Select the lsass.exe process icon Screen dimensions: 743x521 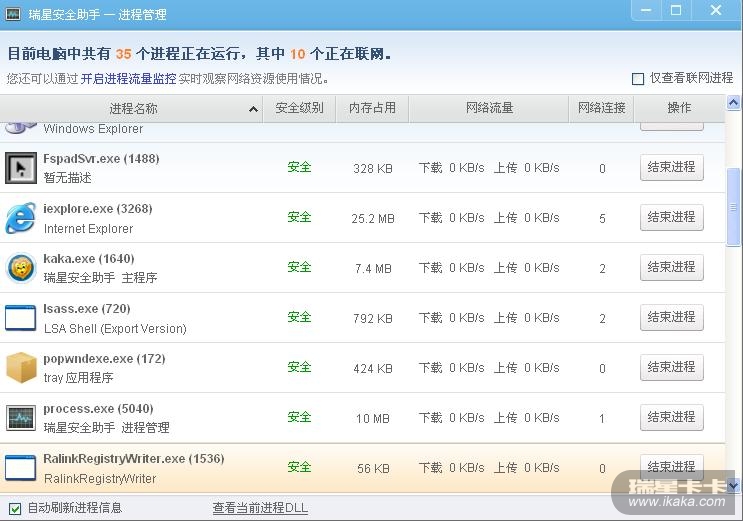[20, 318]
